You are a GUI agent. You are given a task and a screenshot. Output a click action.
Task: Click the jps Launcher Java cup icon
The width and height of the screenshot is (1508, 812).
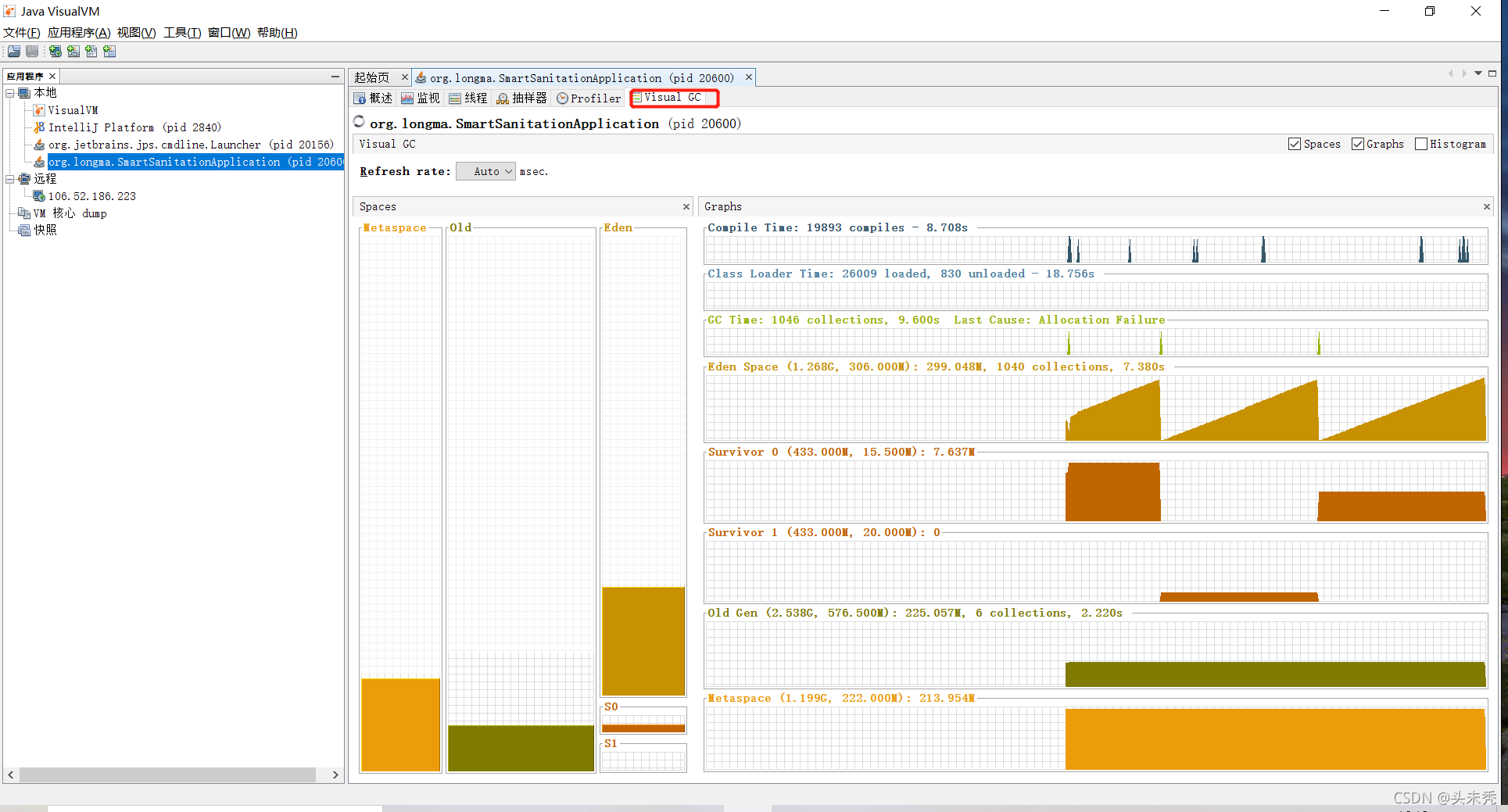click(39, 145)
